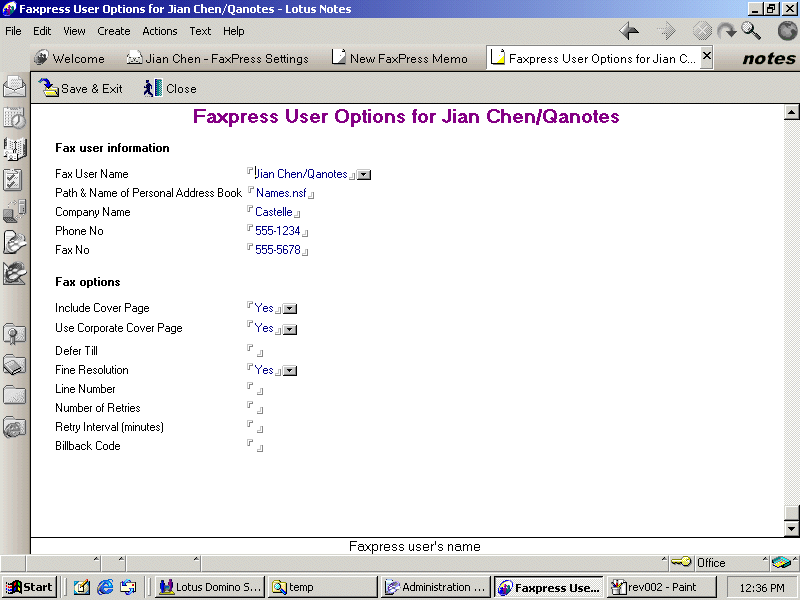The height and width of the screenshot is (600, 800).
Task: Open the Fine Resolution dropdown arrow
Action: pyautogui.click(x=290, y=371)
